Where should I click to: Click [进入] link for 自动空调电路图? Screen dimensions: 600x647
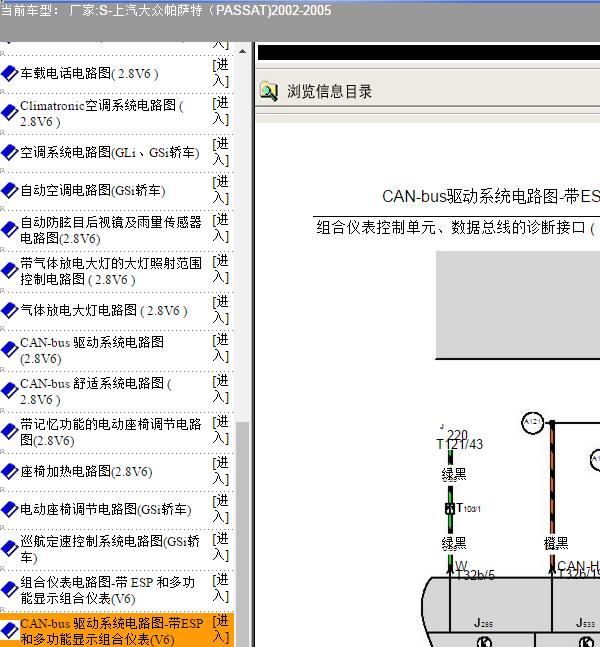point(221,190)
